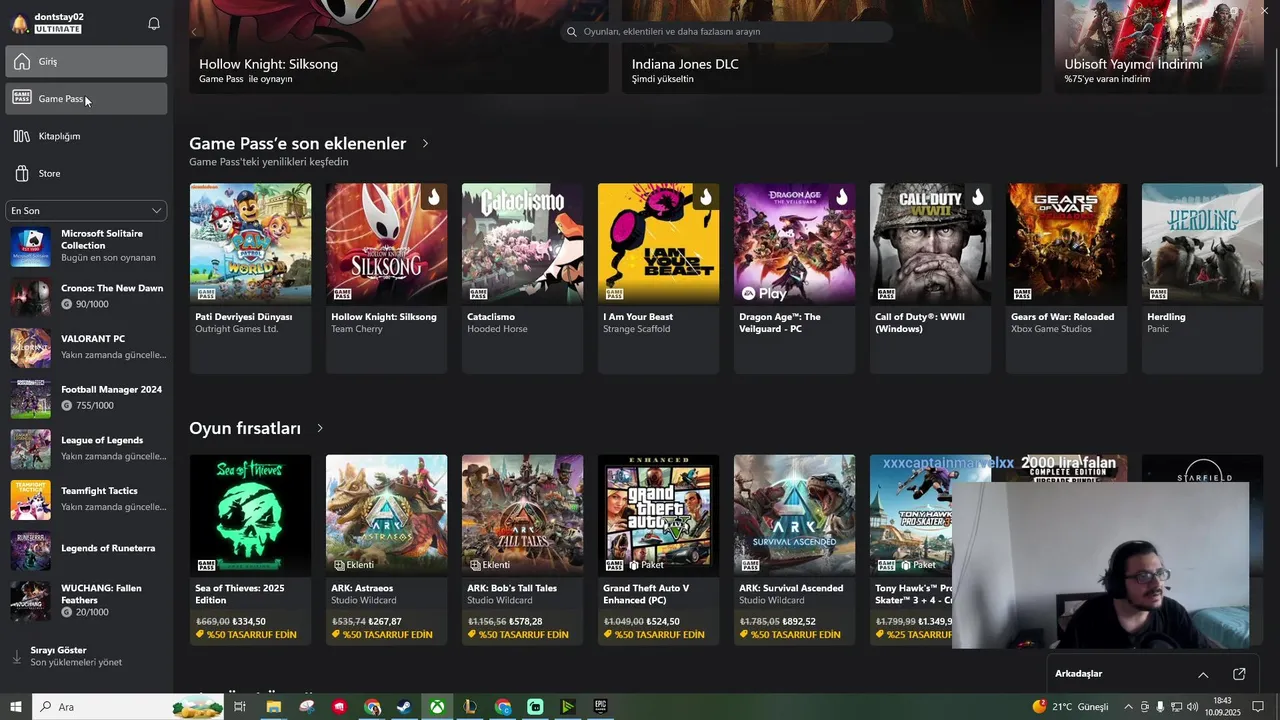The width and height of the screenshot is (1280, 720).
Task: Click the Xbox app taskbar icon
Action: [x=437, y=707]
